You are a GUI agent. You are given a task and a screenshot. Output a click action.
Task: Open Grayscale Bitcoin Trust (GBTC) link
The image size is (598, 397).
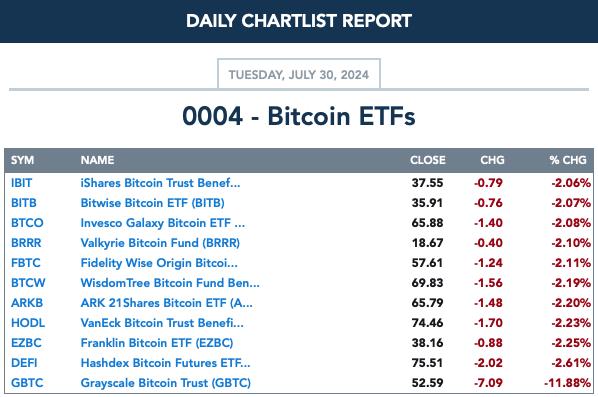pos(166,383)
